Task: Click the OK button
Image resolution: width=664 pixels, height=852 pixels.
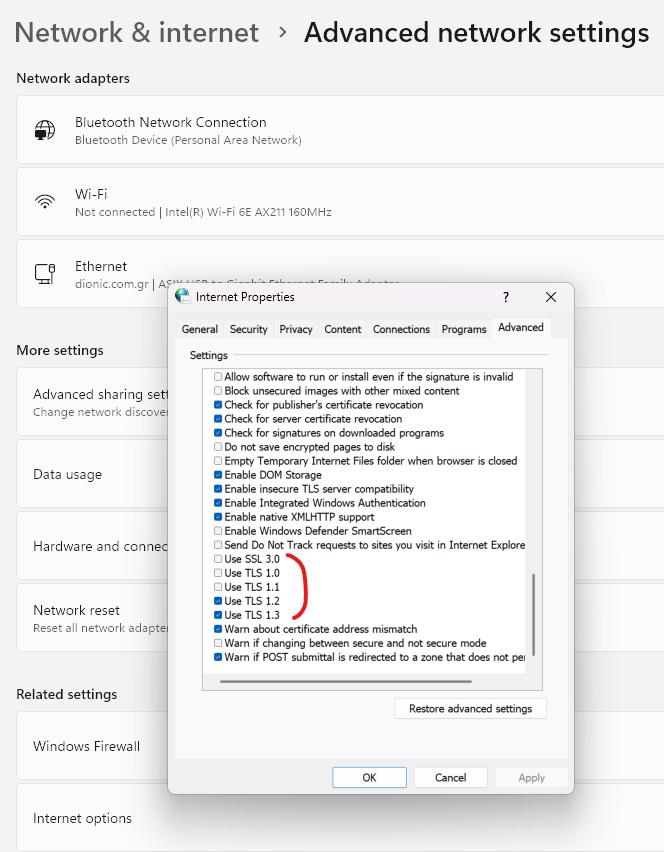Action: click(369, 777)
